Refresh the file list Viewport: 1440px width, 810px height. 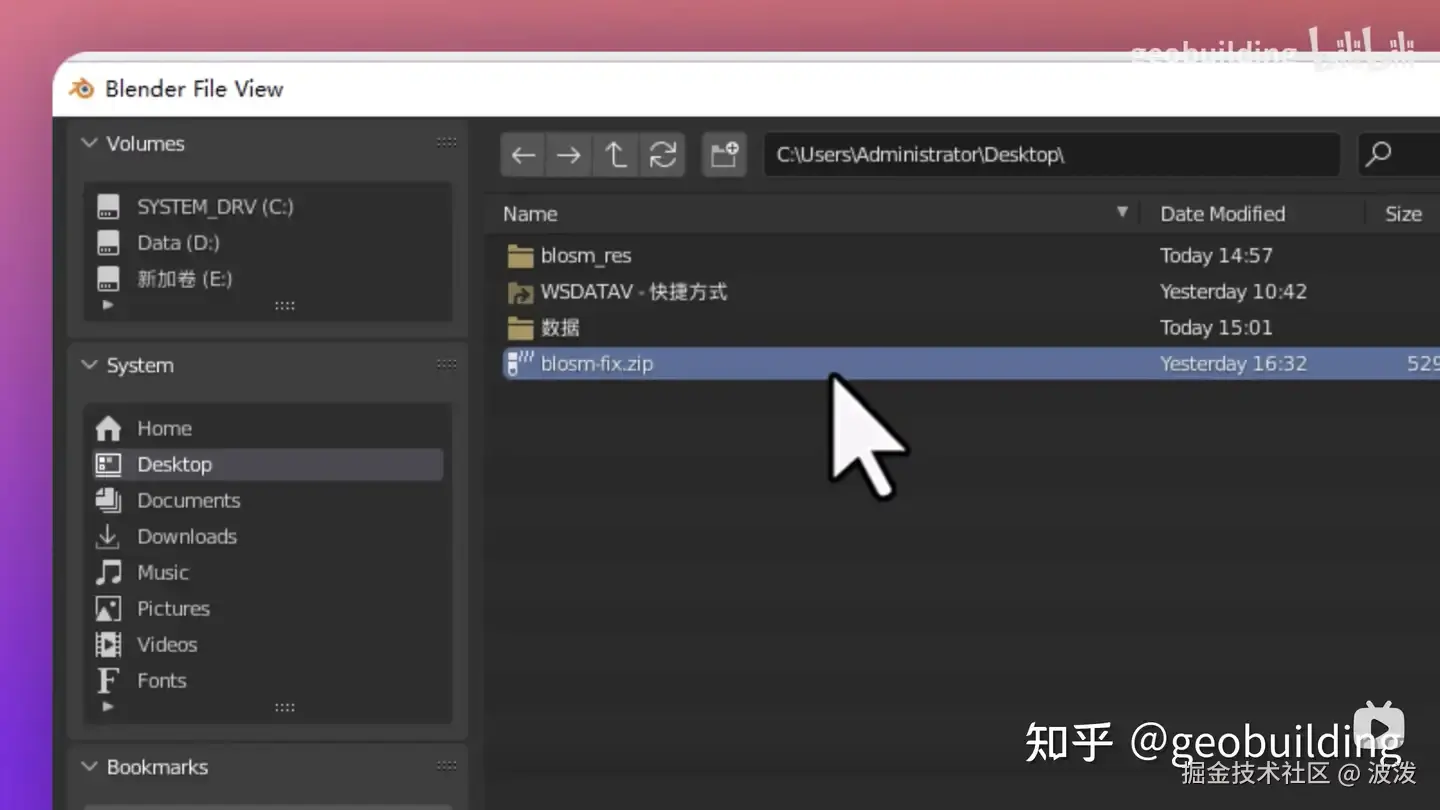662,155
